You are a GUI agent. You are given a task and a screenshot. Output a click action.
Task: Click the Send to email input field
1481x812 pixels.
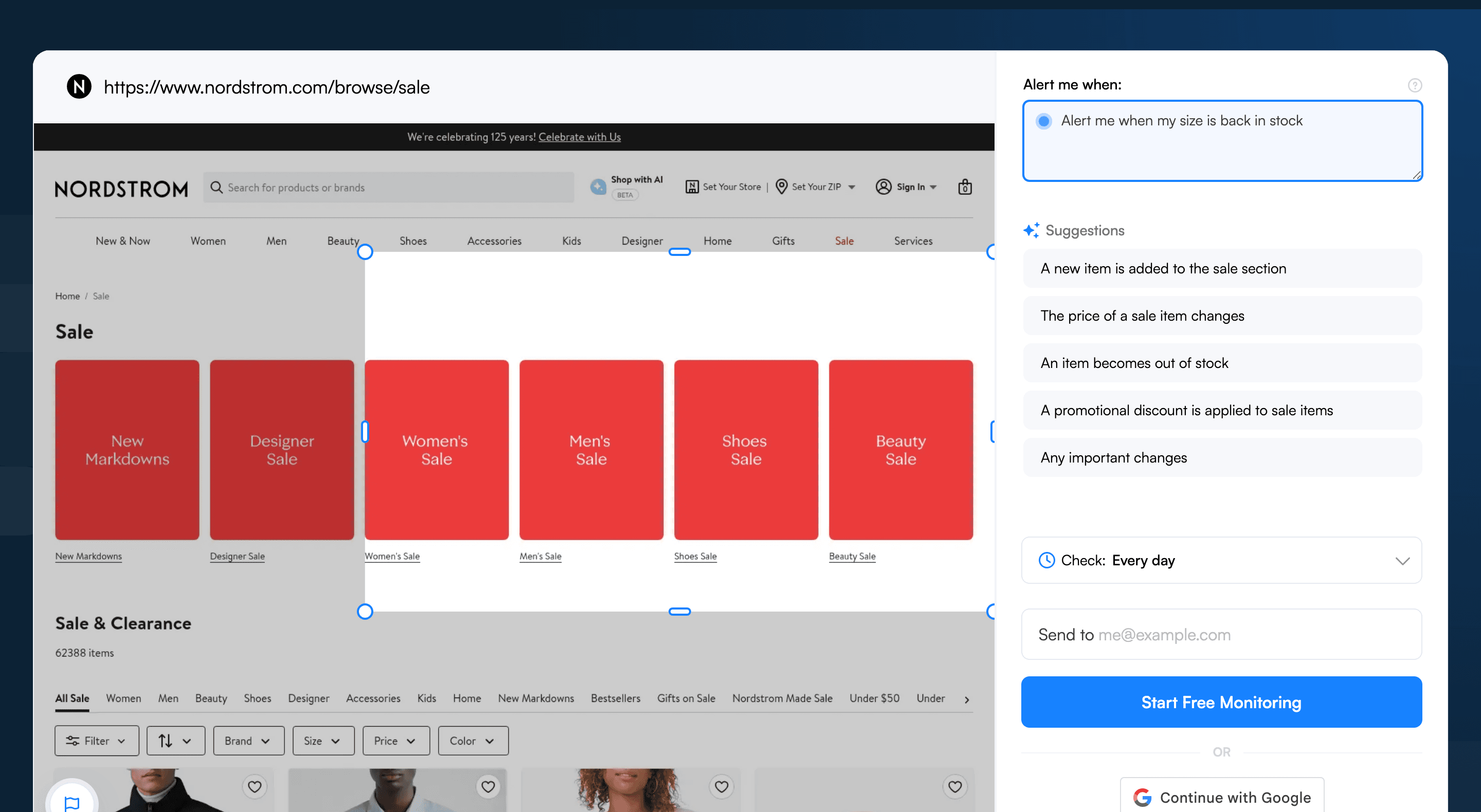pyautogui.click(x=1221, y=634)
